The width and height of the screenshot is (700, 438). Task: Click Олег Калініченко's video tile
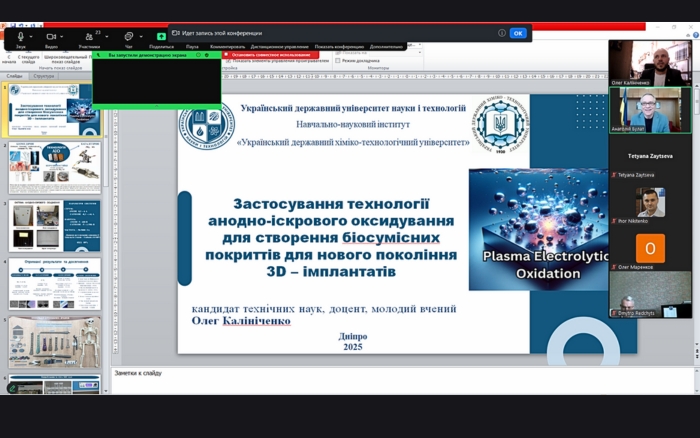coord(649,62)
